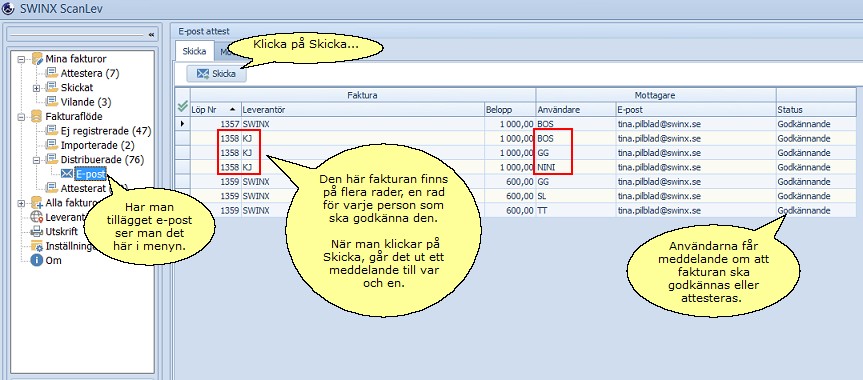The width and height of the screenshot is (863, 380).
Task: Toggle the green checkmark select-all column header
Action: pos(183,107)
